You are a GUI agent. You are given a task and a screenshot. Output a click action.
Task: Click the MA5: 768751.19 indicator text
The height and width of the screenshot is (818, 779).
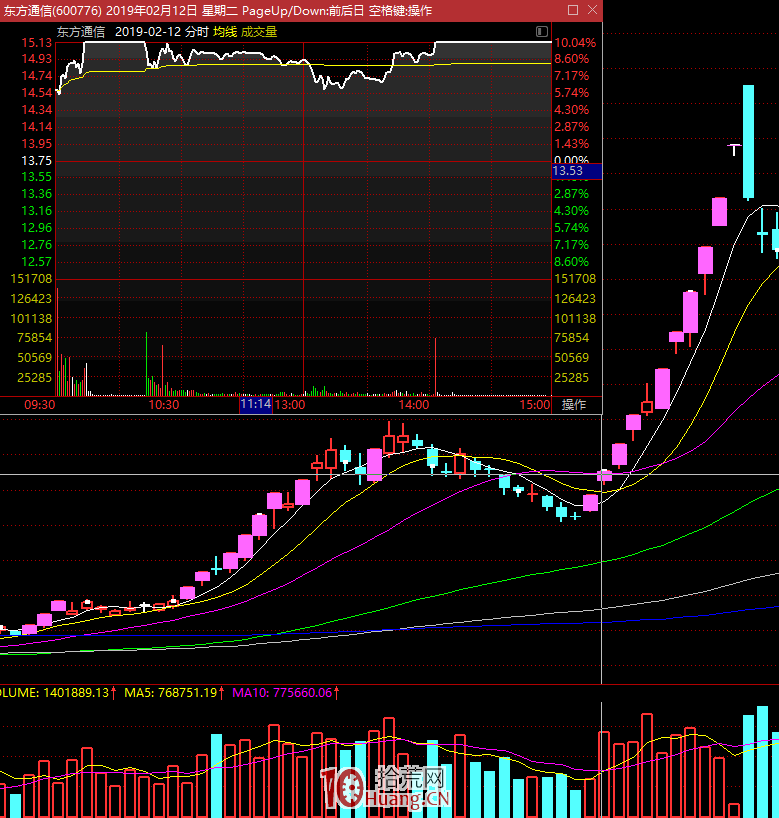click(x=171, y=693)
